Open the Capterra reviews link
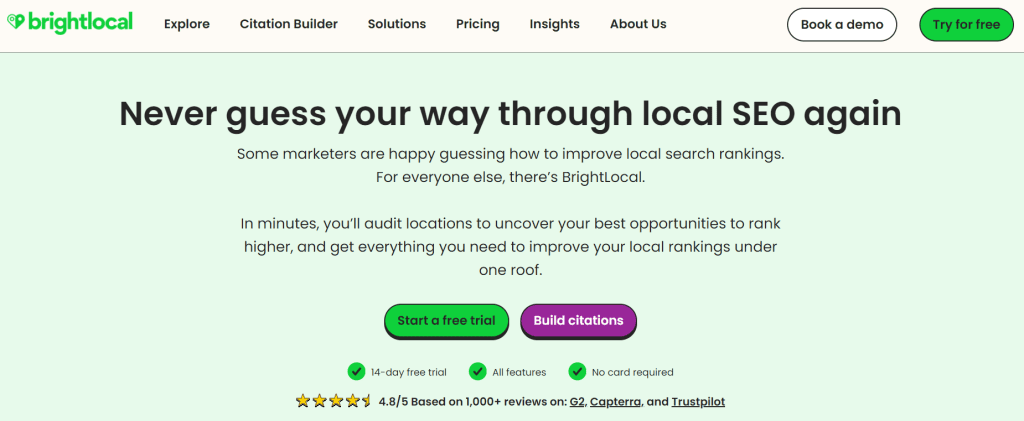1024x421 pixels. (615, 402)
